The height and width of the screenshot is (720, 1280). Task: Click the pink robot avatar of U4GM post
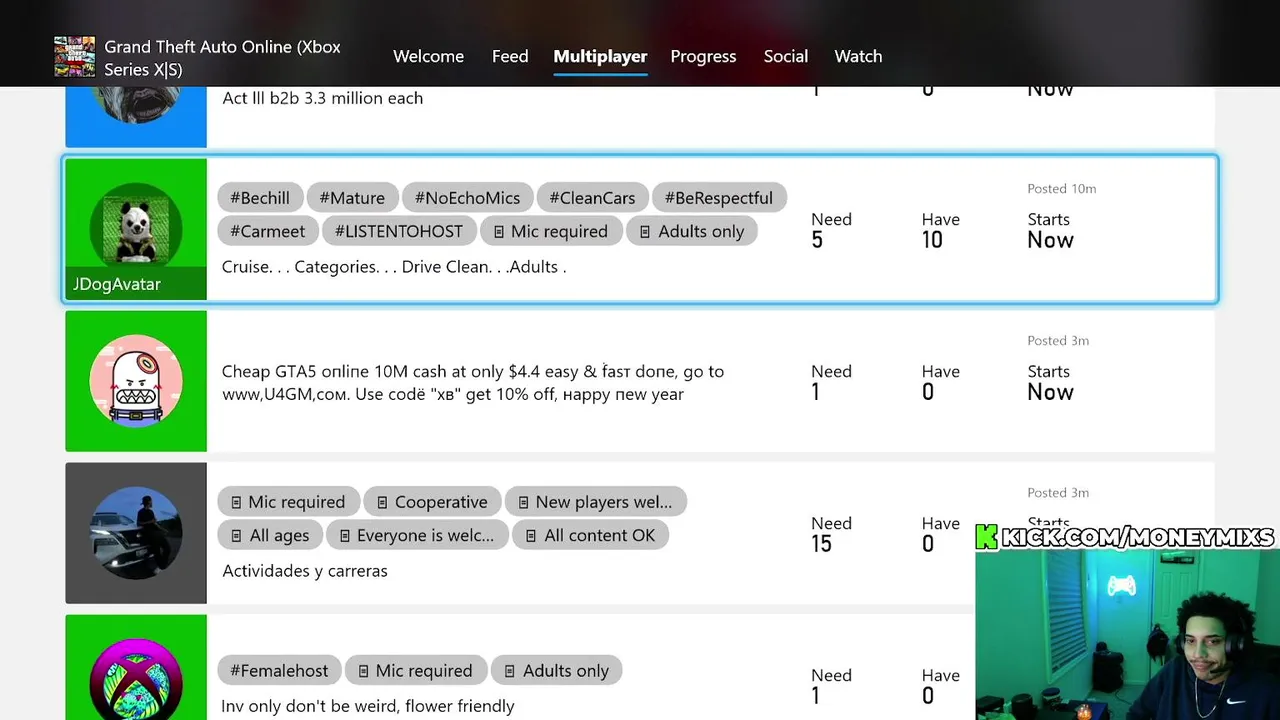pyautogui.click(x=136, y=381)
